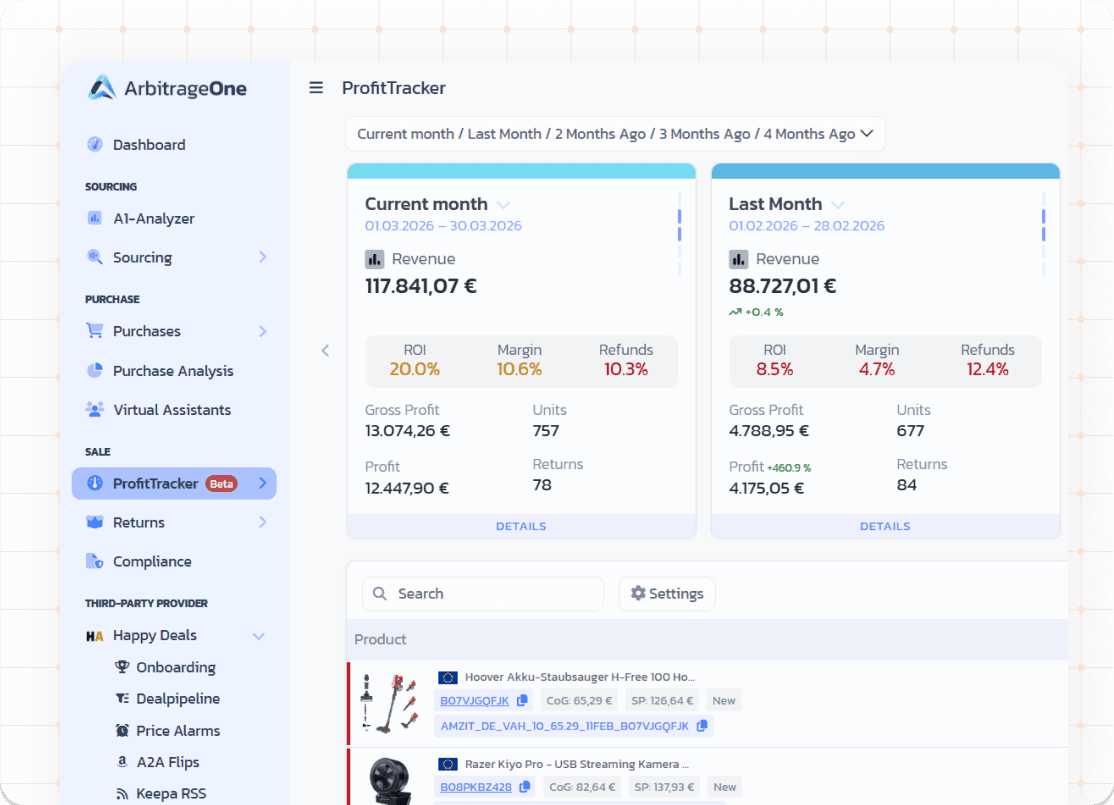This screenshot has height=805, width=1114.
Task: Open Virtual Assistants in the sidebar
Action: pyautogui.click(x=174, y=409)
